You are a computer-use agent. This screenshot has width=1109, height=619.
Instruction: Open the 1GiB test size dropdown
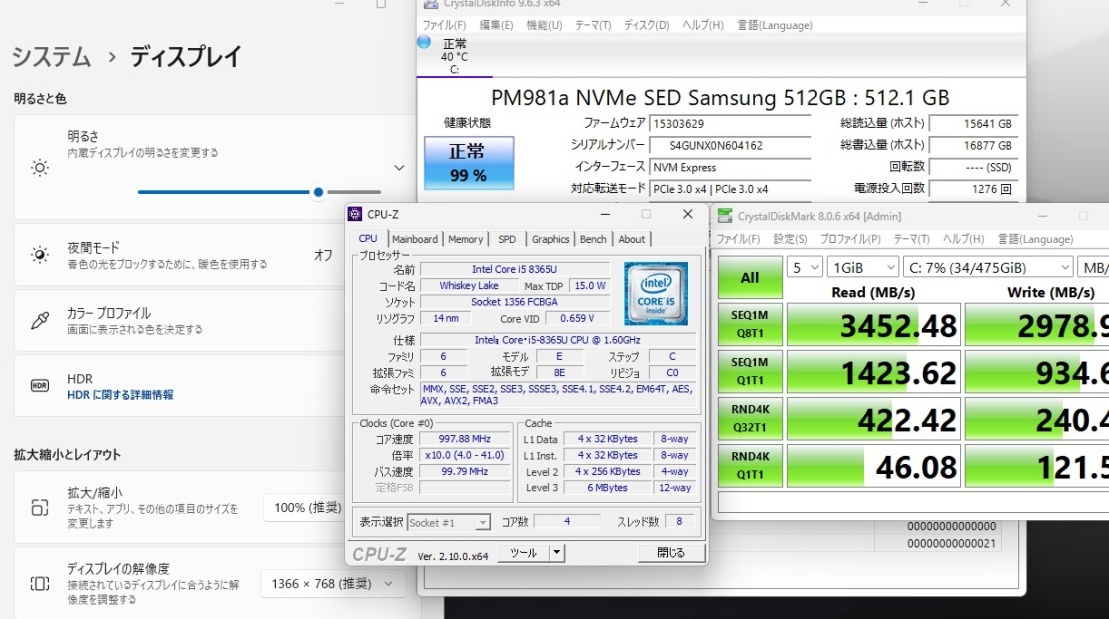pos(863,267)
